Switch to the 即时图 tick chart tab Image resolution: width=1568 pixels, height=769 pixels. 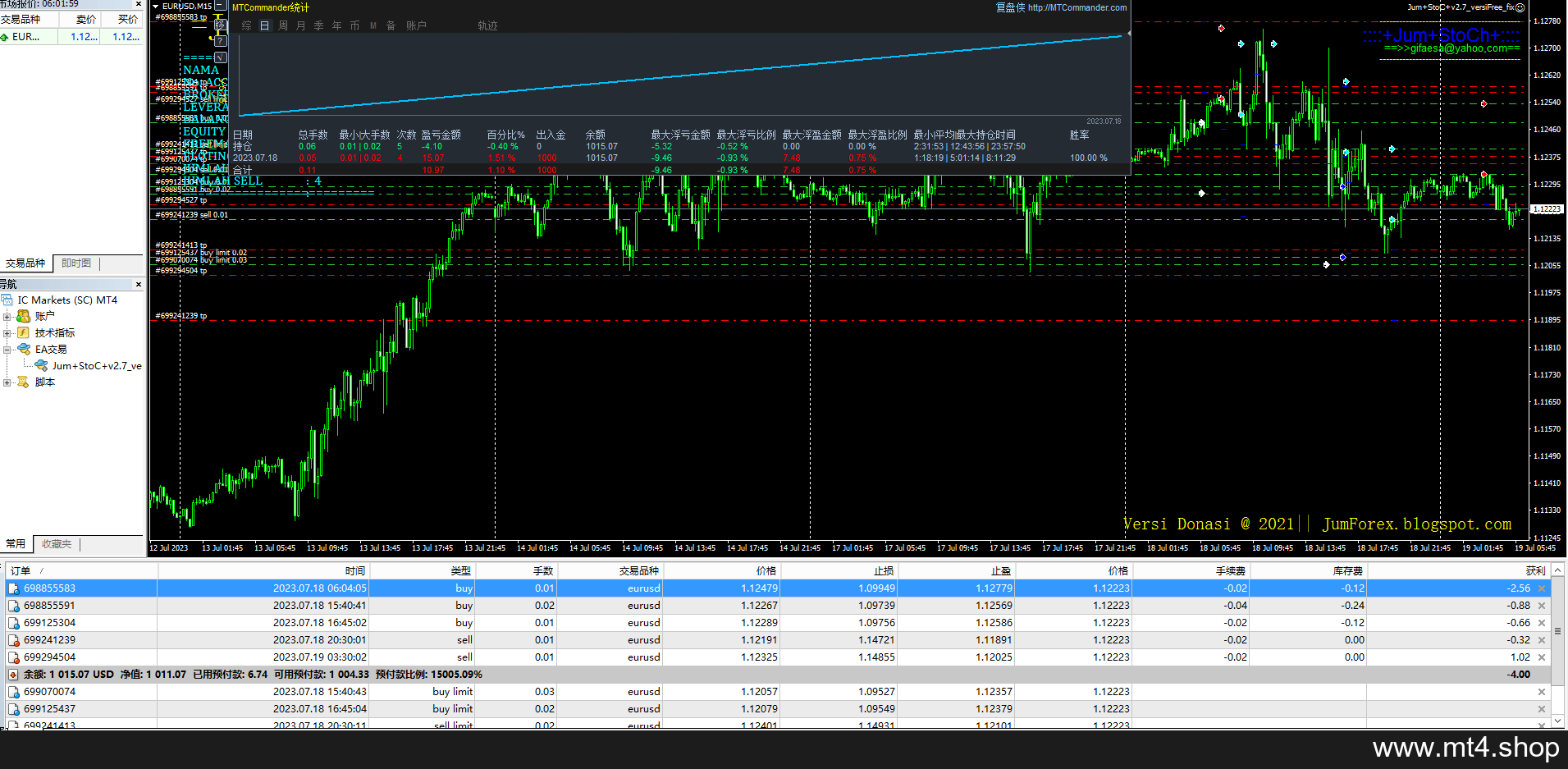pos(76,263)
